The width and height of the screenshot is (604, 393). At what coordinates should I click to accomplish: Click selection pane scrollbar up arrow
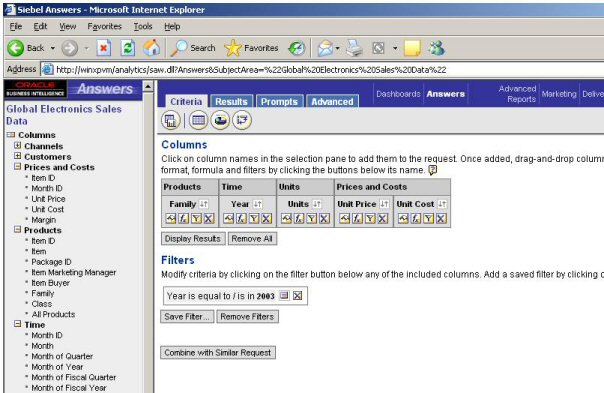click(148, 86)
